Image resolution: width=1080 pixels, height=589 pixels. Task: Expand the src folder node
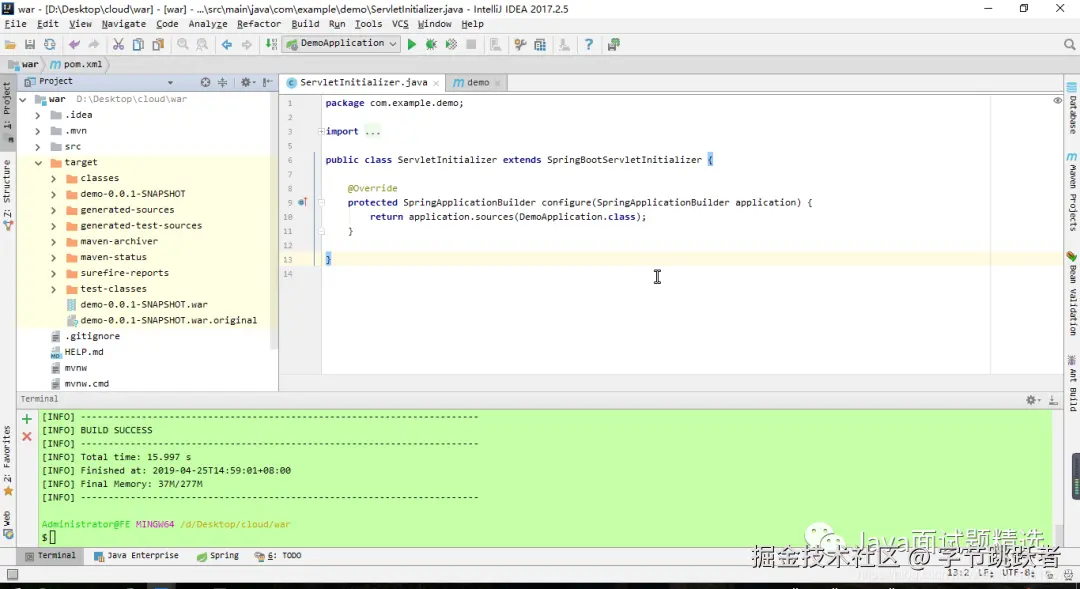pos(38,147)
